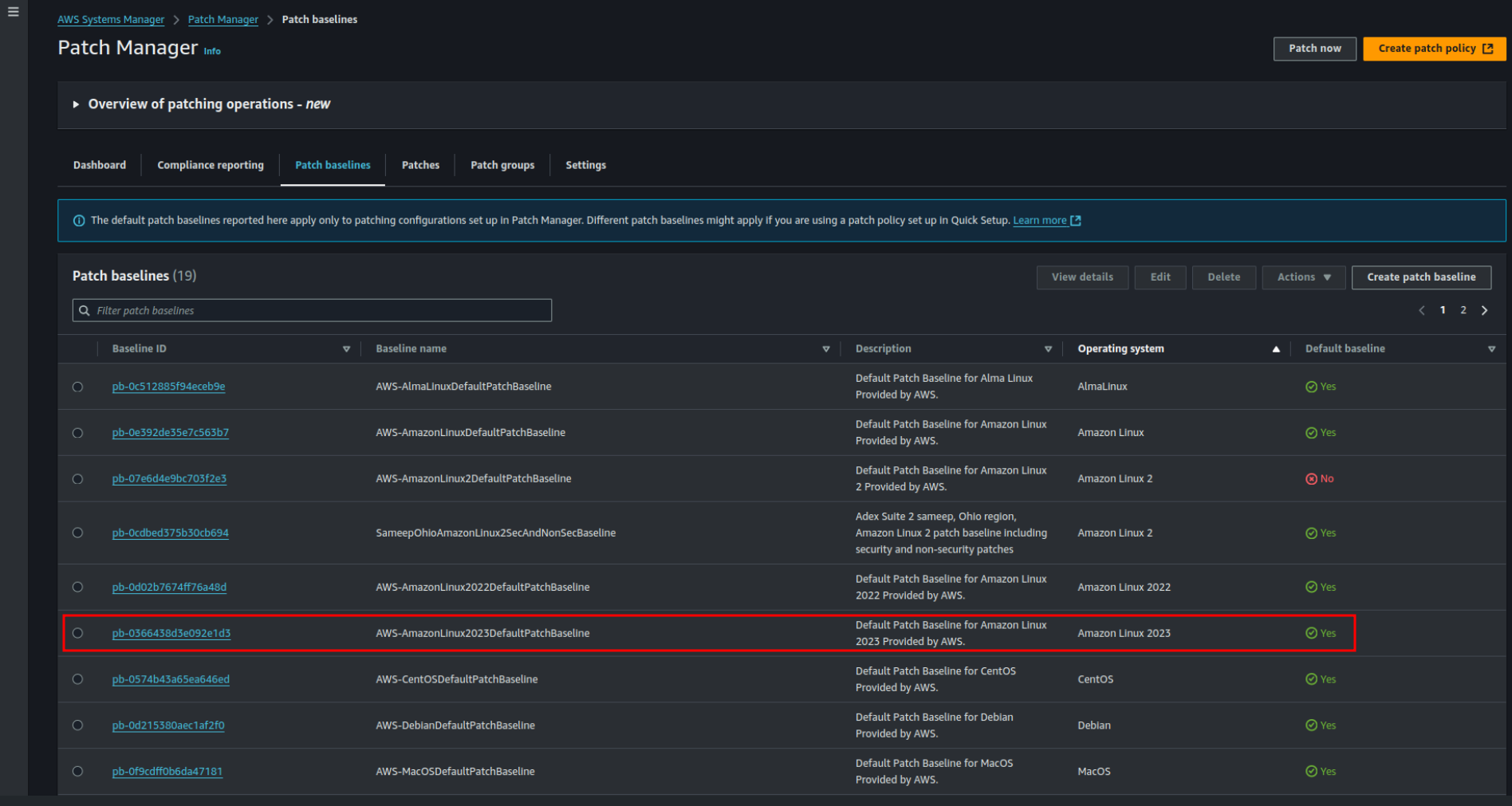Click previous page arrow in pagination
This screenshot has height=806, width=1512.
pos(1421,310)
